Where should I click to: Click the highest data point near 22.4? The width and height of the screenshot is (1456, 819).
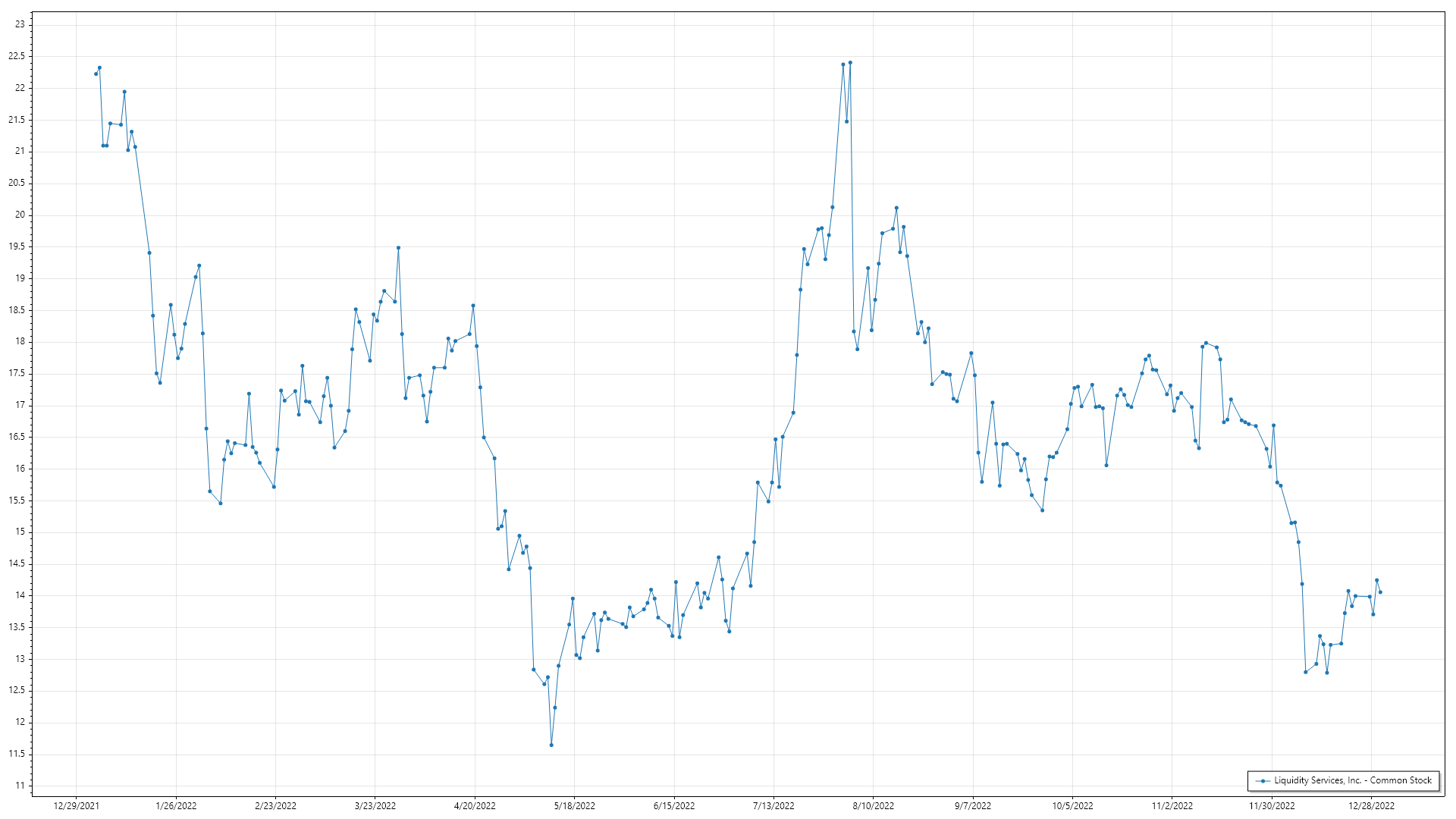click(850, 62)
